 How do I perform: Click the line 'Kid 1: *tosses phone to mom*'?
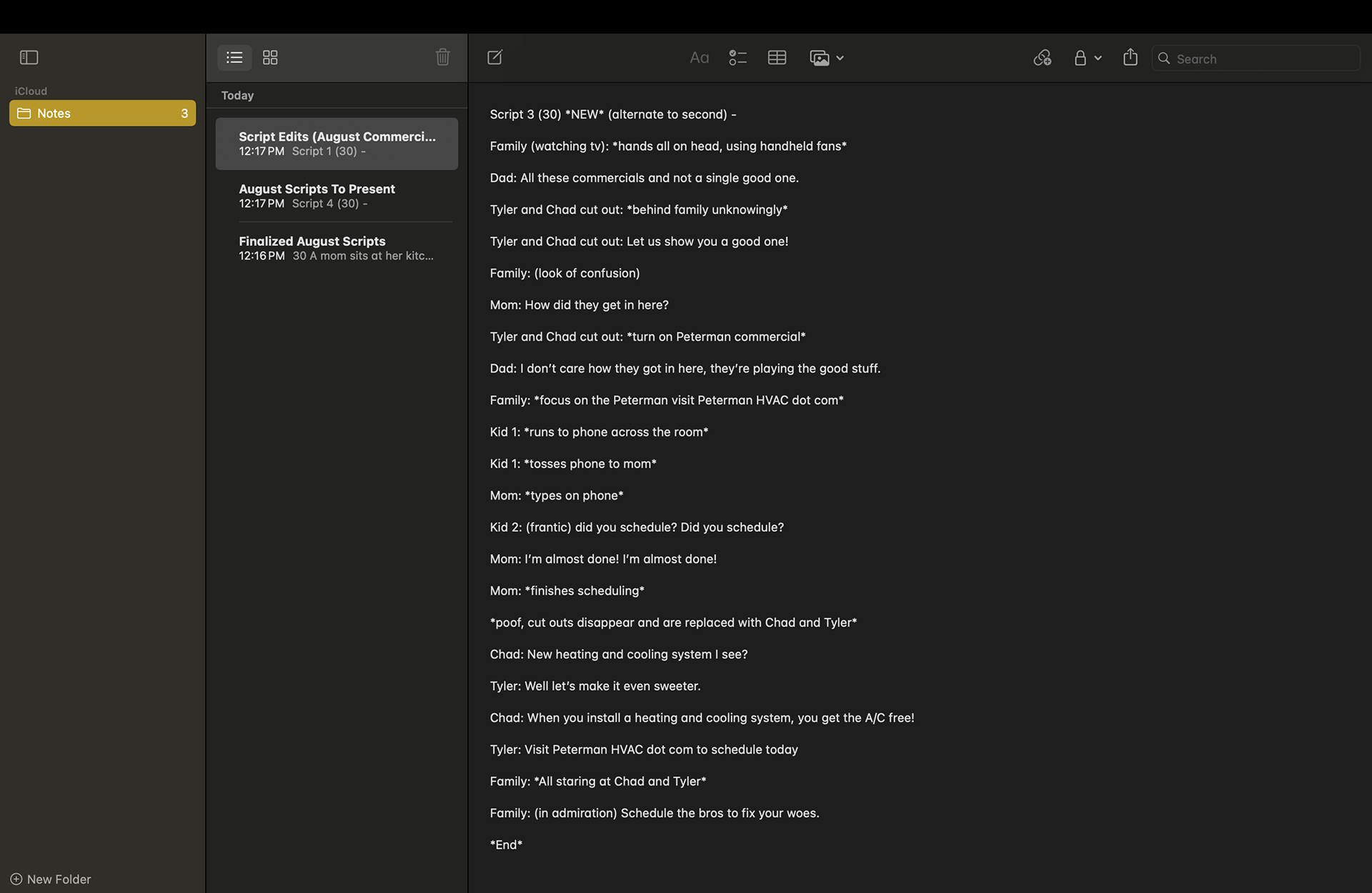[x=573, y=463]
